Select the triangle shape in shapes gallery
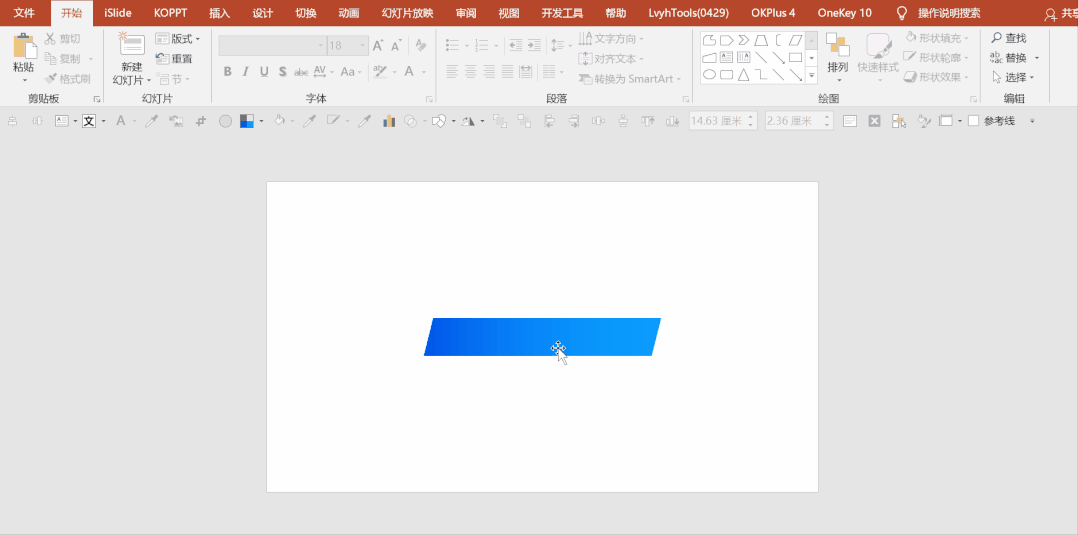This screenshot has width=1078, height=535. (743, 74)
